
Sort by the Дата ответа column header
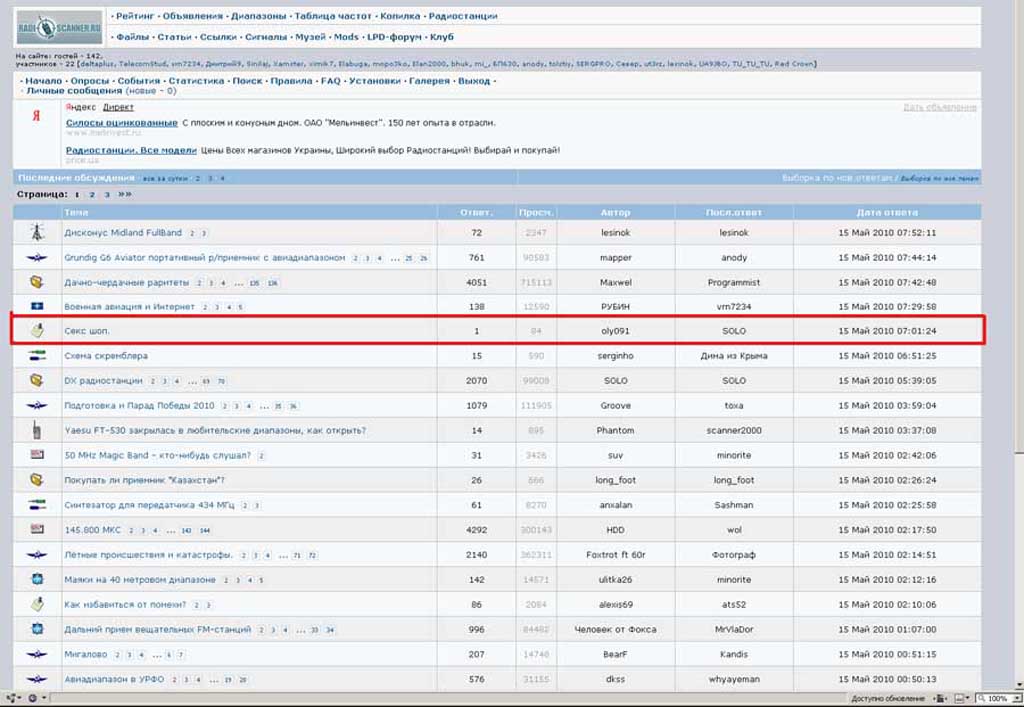coord(887,212)
